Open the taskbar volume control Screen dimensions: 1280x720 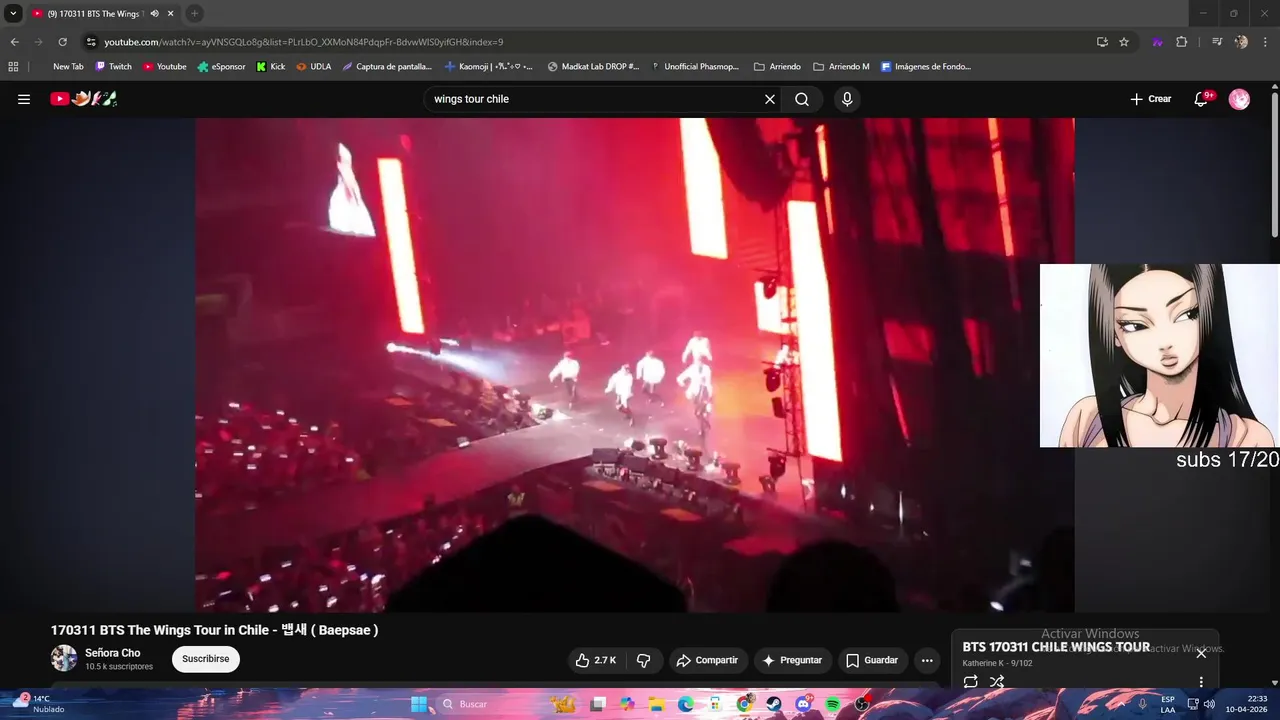tap(1209, 704)
